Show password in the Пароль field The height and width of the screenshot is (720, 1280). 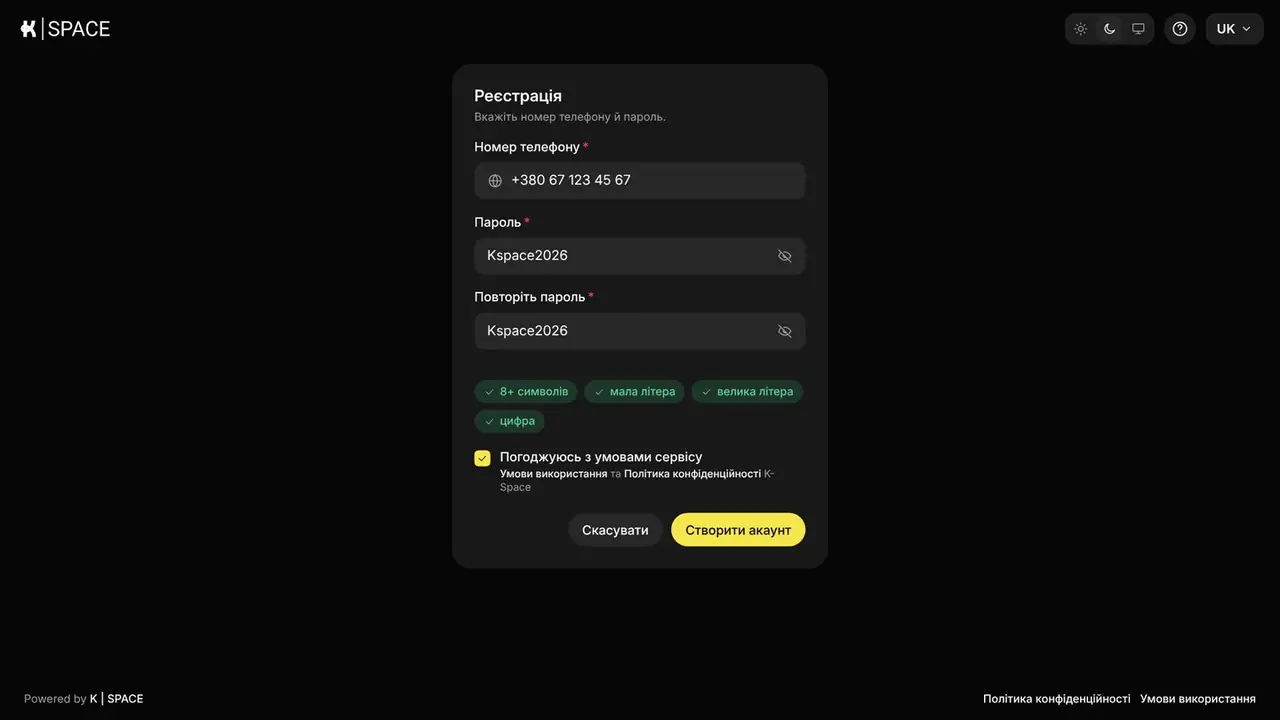[x=785, y=256]
